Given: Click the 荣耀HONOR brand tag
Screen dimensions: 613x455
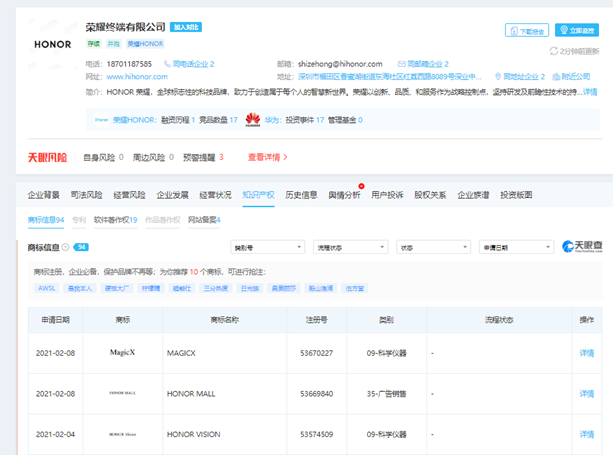Looking at the screenshot, I should [x=145, y=44].
